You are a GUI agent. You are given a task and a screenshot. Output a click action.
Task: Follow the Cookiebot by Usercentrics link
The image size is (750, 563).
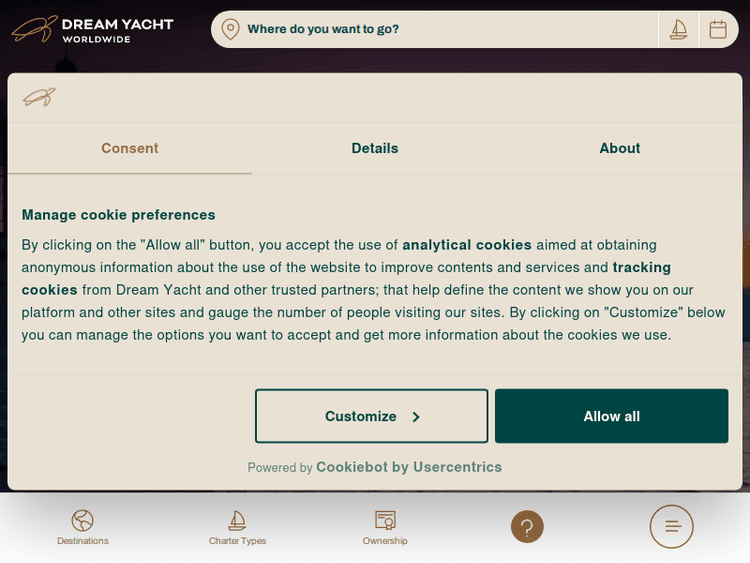point(409,467)
